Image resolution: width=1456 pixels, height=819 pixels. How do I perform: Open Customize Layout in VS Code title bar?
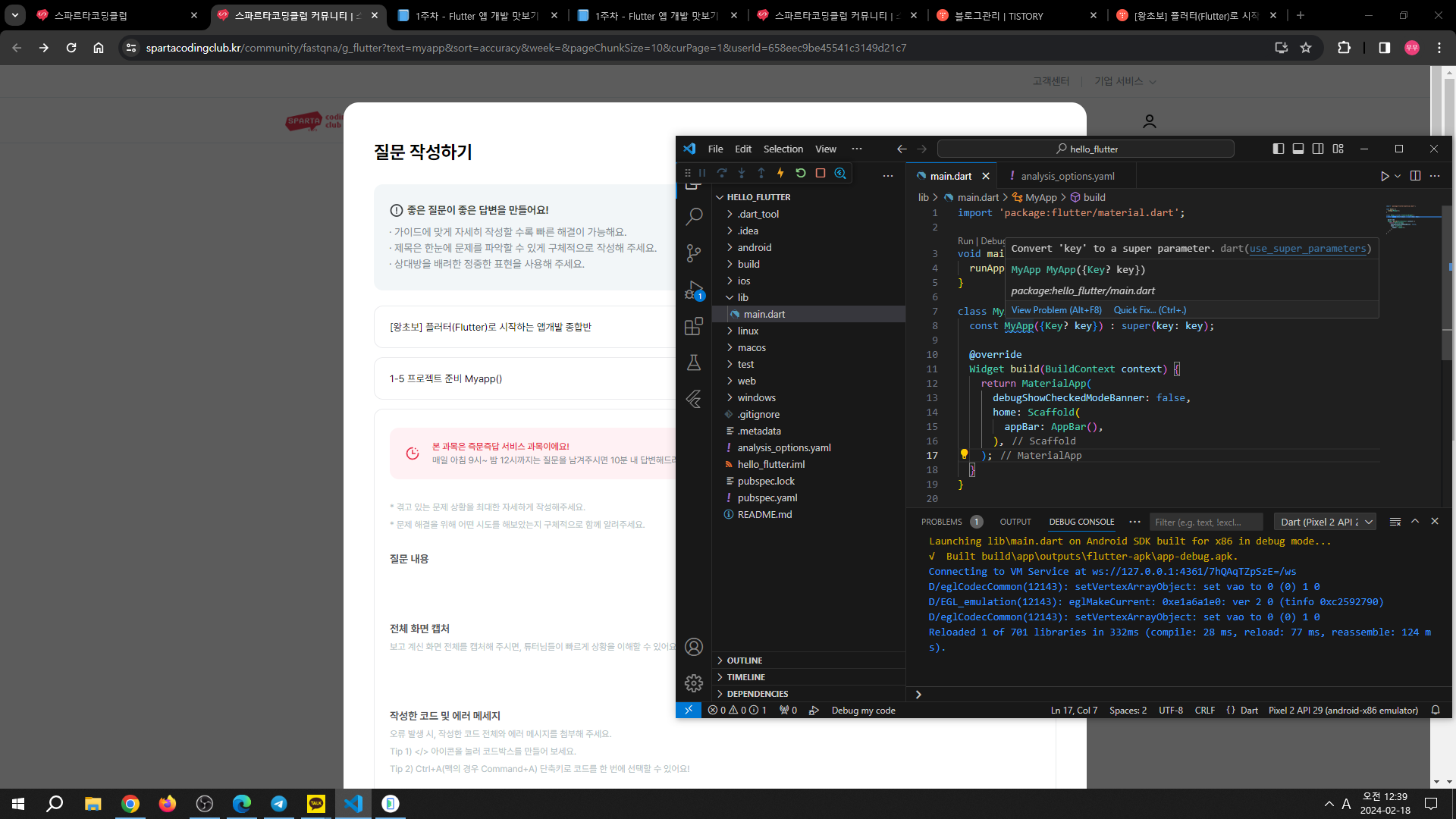1338,149
